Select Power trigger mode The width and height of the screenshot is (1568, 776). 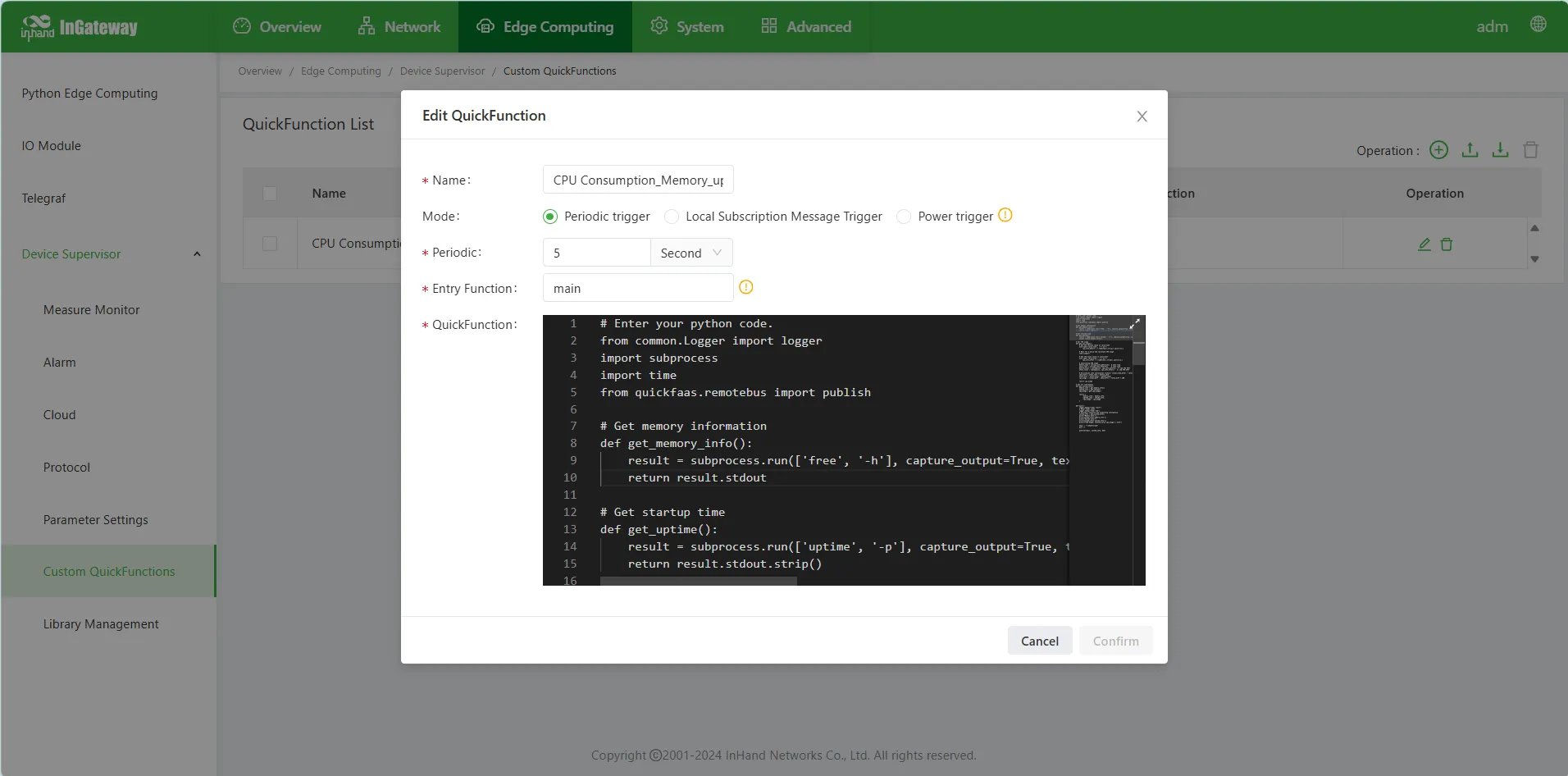[x=904, y=217]
